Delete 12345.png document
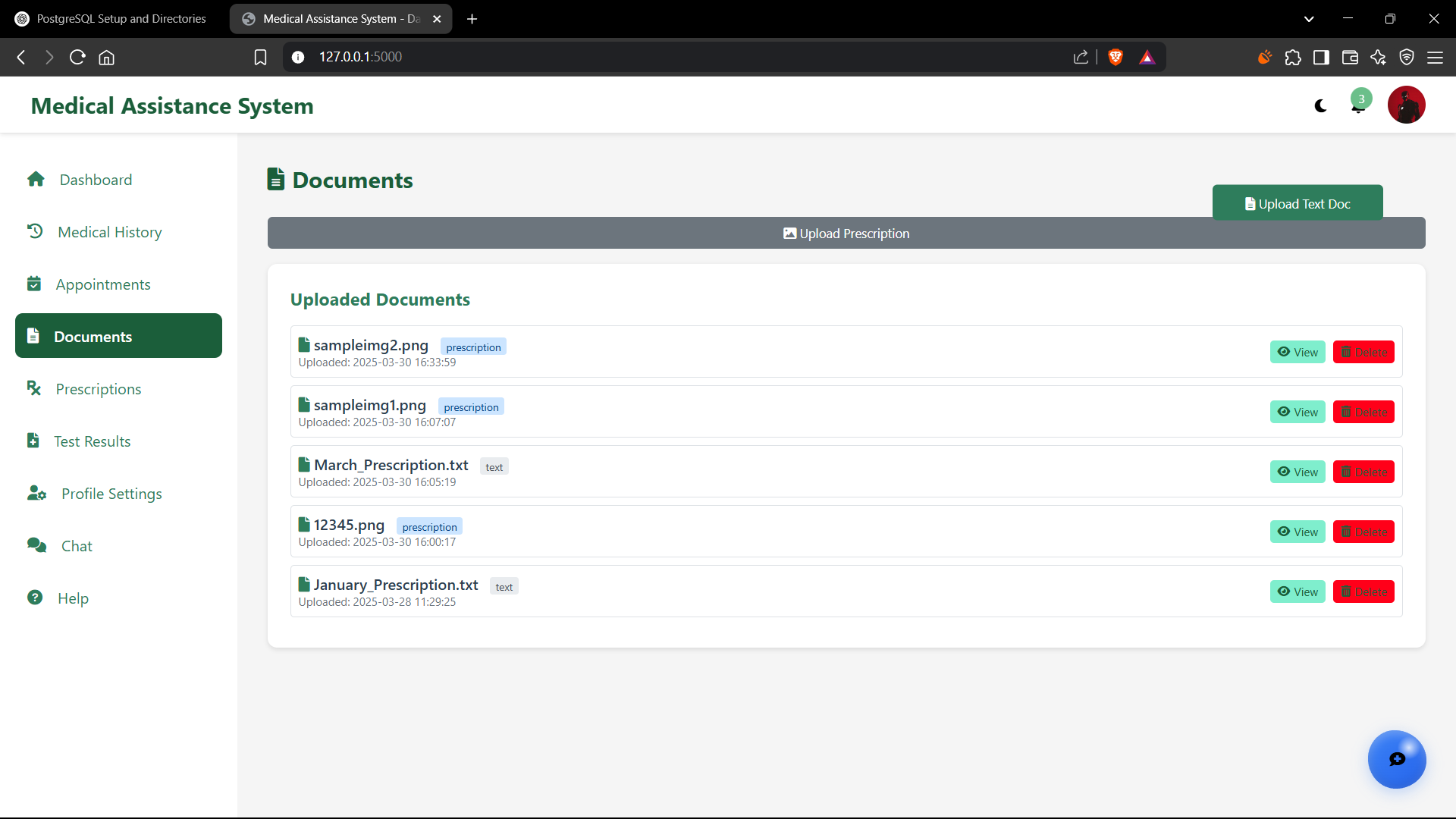The image size is (1456, 819). coord(1363,532)
